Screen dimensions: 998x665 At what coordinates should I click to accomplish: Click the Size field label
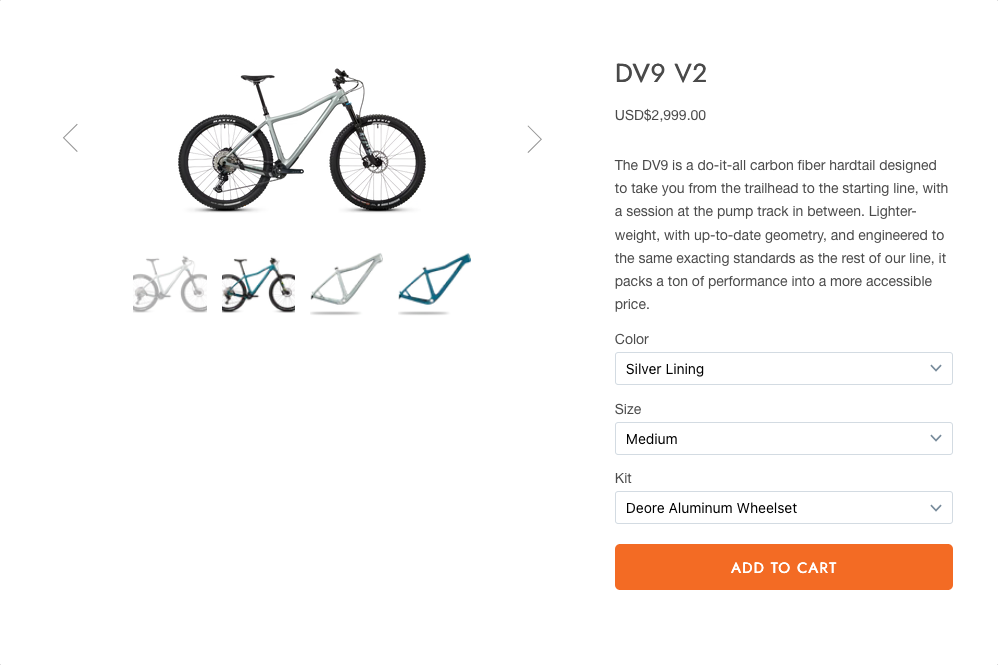point(628,409)
